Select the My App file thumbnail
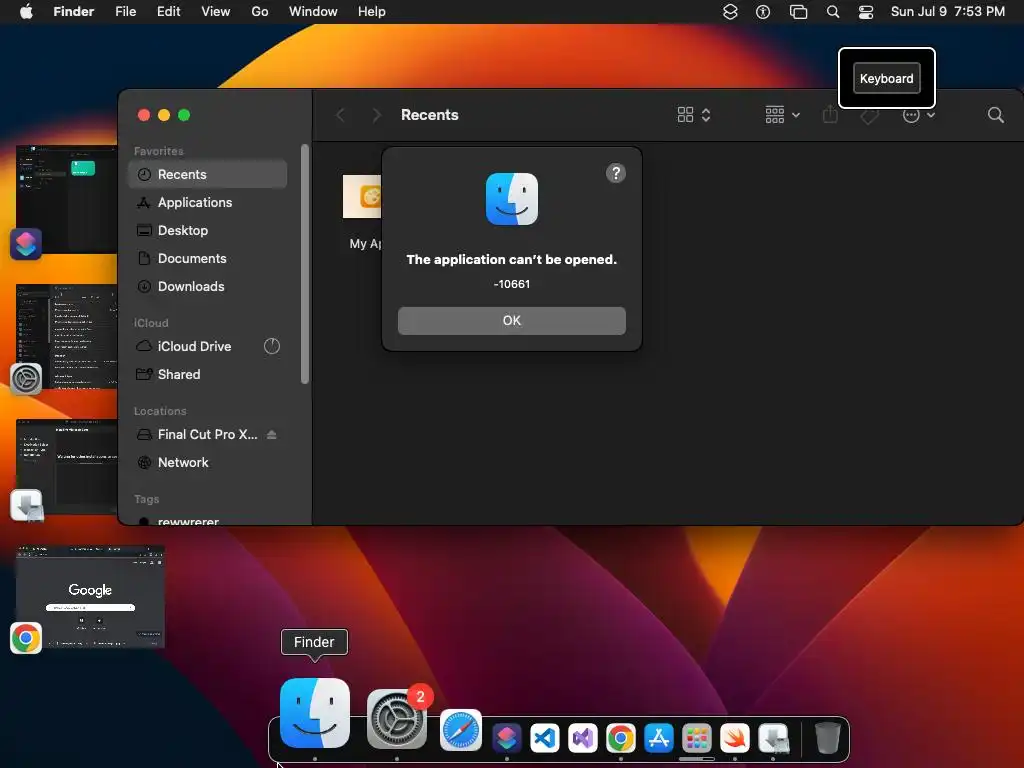Screen dimensions: 1024x768 [362, 197]
